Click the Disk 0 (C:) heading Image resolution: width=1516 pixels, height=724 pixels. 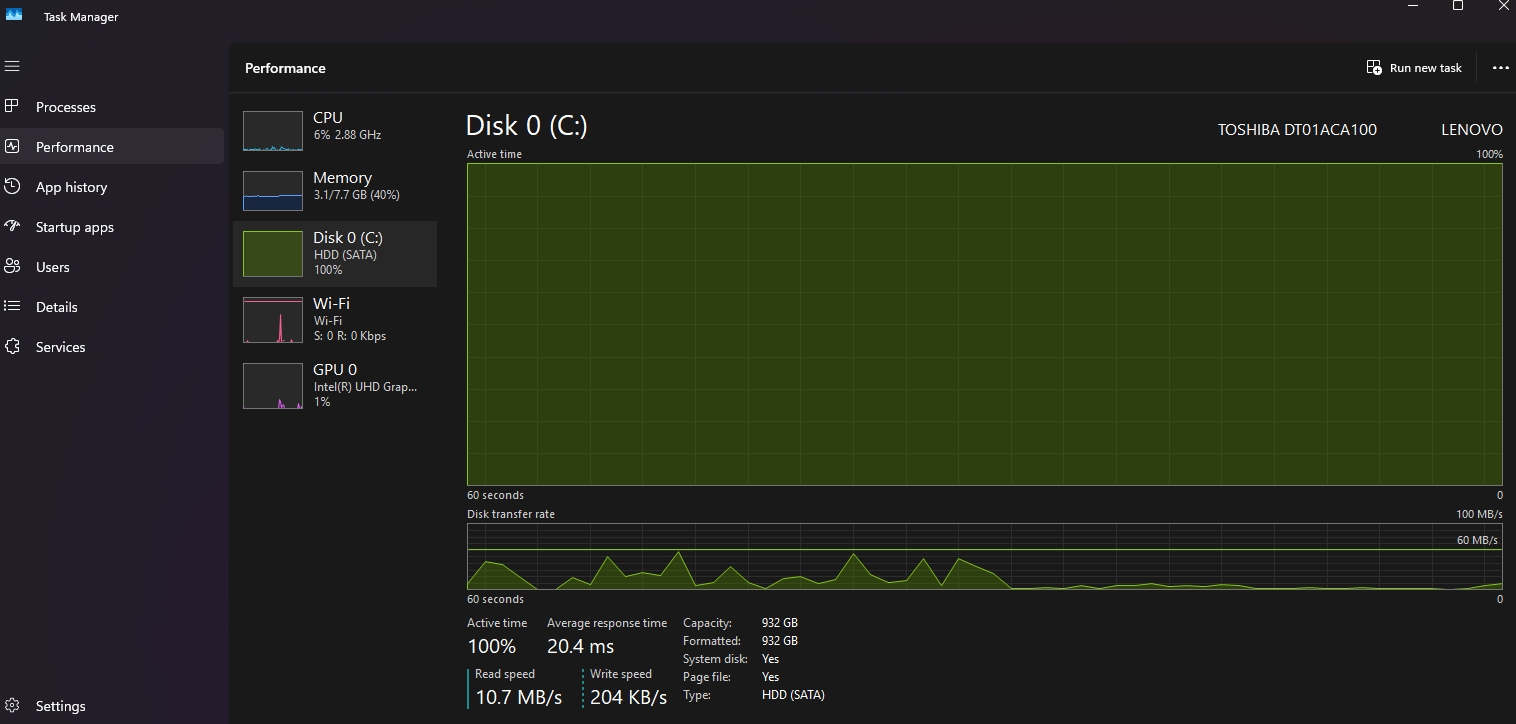tap(527, 125)
